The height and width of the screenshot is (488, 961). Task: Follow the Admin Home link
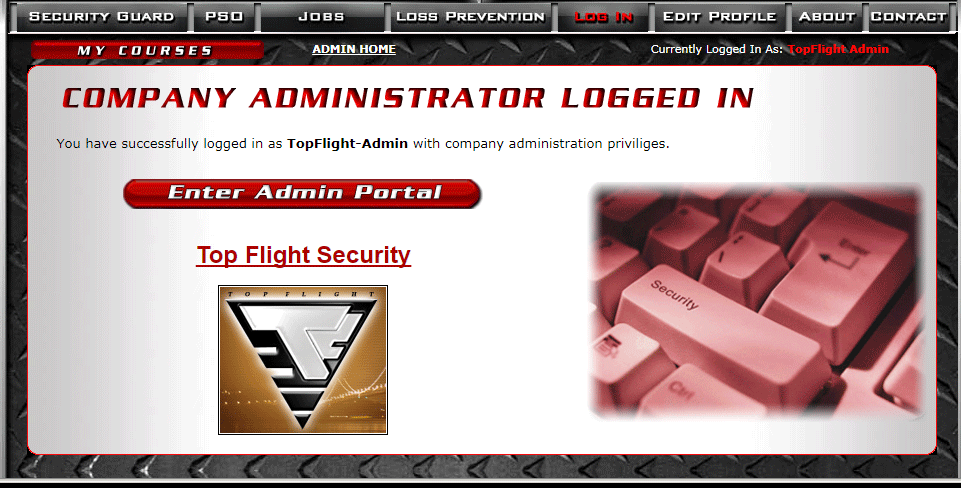pos(354,49)
